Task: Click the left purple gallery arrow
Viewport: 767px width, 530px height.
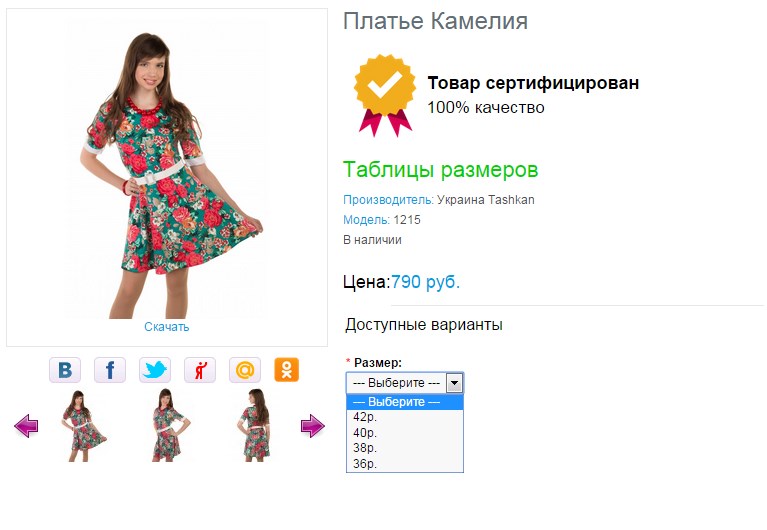Action: click(x=26, y=426)
